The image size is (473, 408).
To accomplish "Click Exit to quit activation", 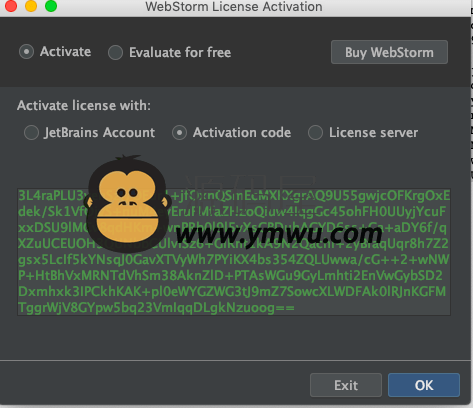I will click(x=346, y=385).
